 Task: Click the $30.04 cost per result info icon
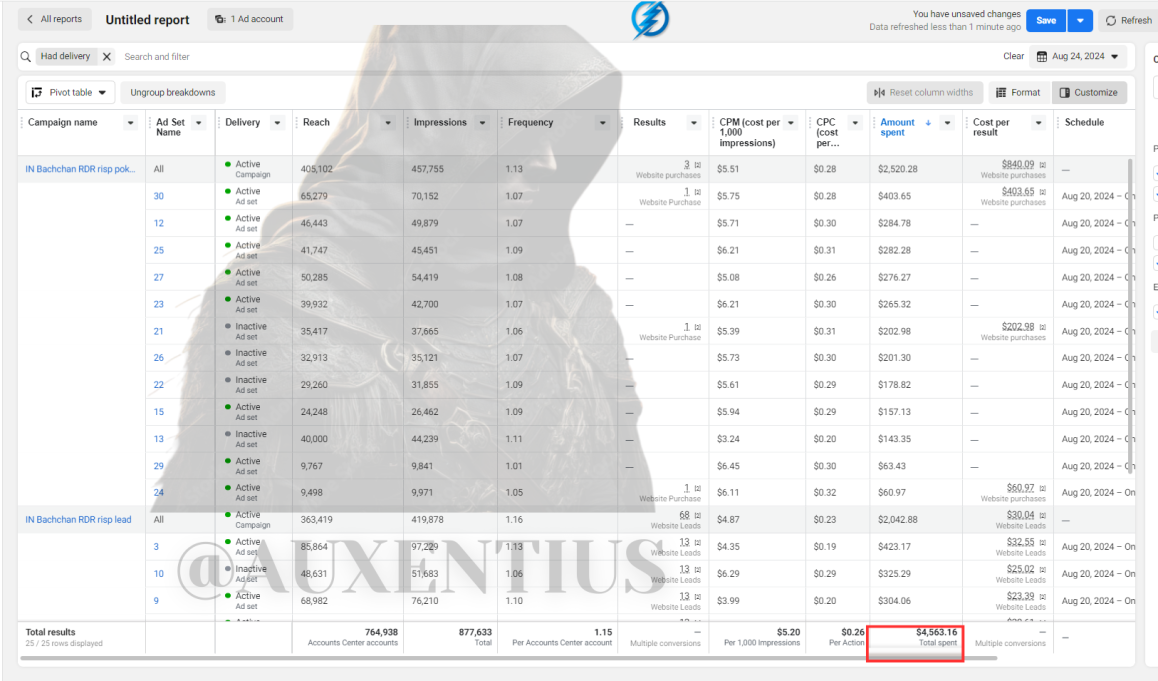click(1043, 516)
